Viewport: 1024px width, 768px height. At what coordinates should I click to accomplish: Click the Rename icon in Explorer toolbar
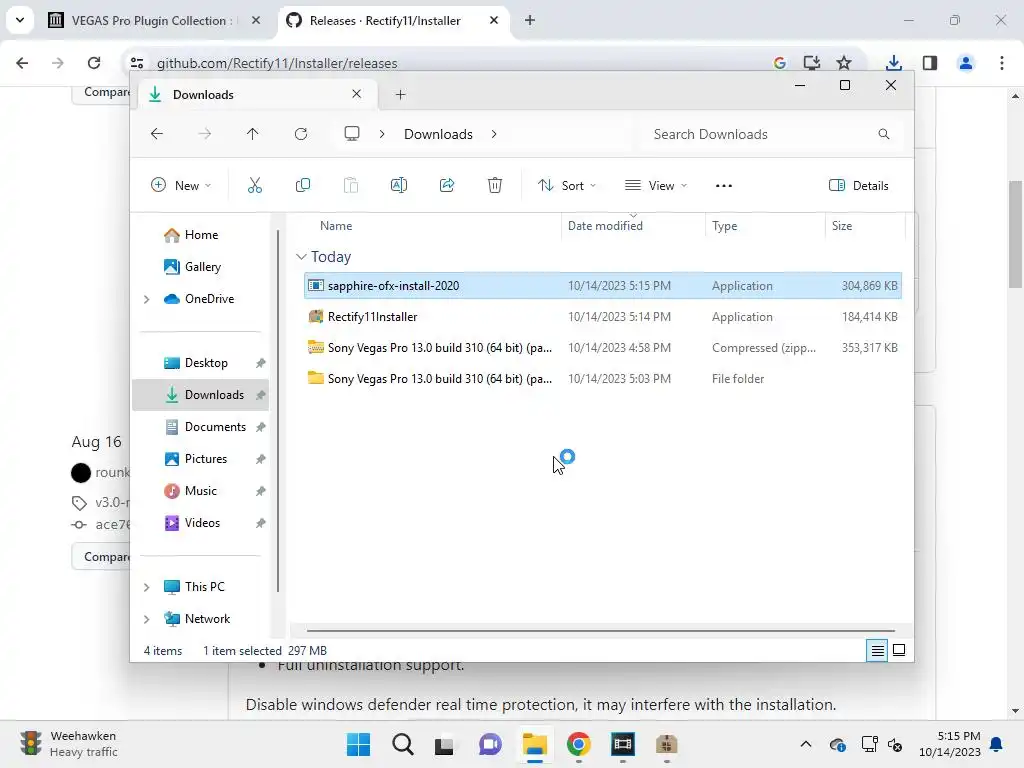tap(398, 185)
